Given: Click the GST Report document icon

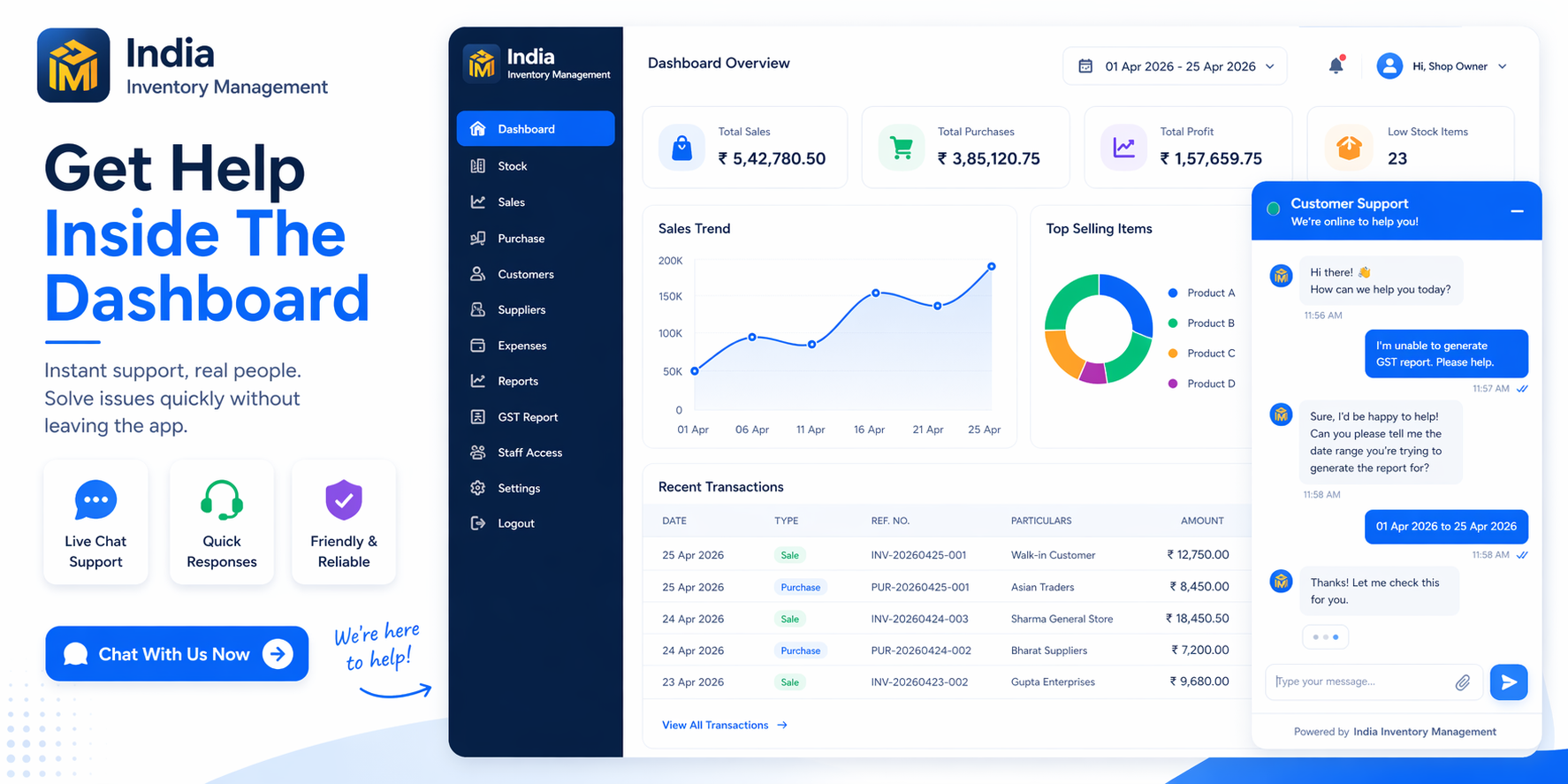Looking at the screenshot, I should (x=478, y=417).
